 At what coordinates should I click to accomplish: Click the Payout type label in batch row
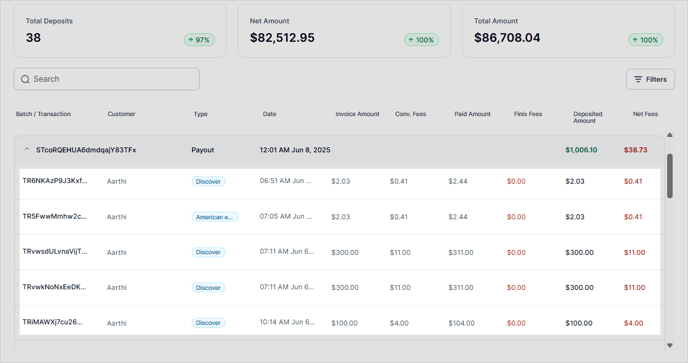[203, 150]
